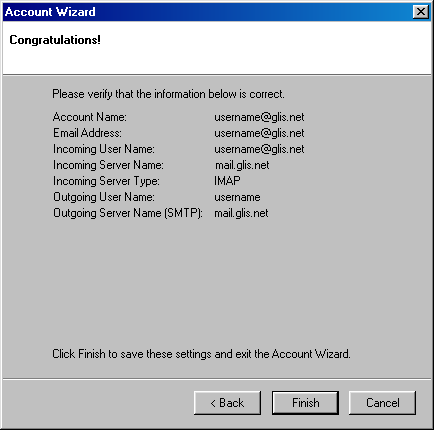This screenshot has height=430, width=434.
Task: Click the Email Address value username@glis.net
Action: click(x=259, y=133)
